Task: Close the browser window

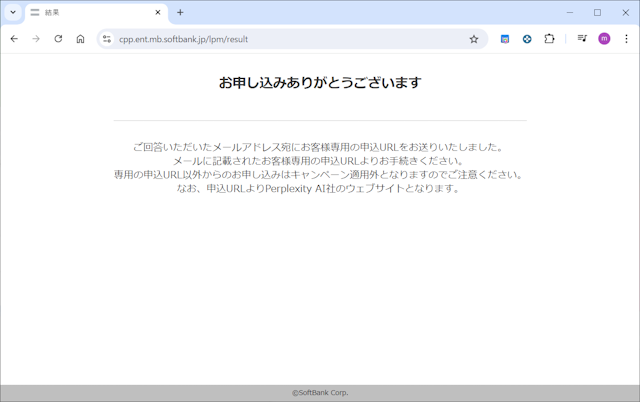Action: (x=625, y=13)
